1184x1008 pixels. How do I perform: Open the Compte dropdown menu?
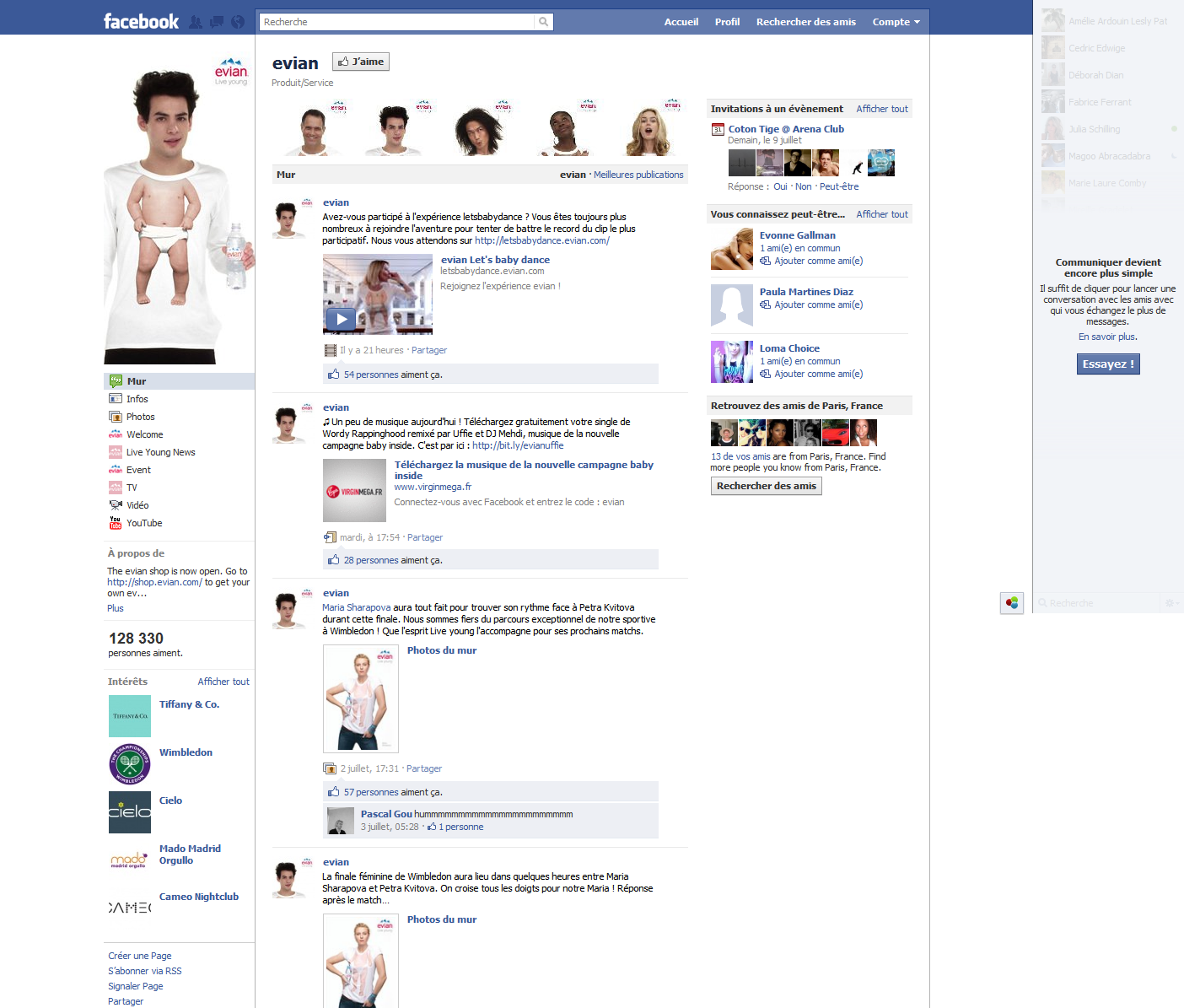pyautogui.click(x=896, y=22)
